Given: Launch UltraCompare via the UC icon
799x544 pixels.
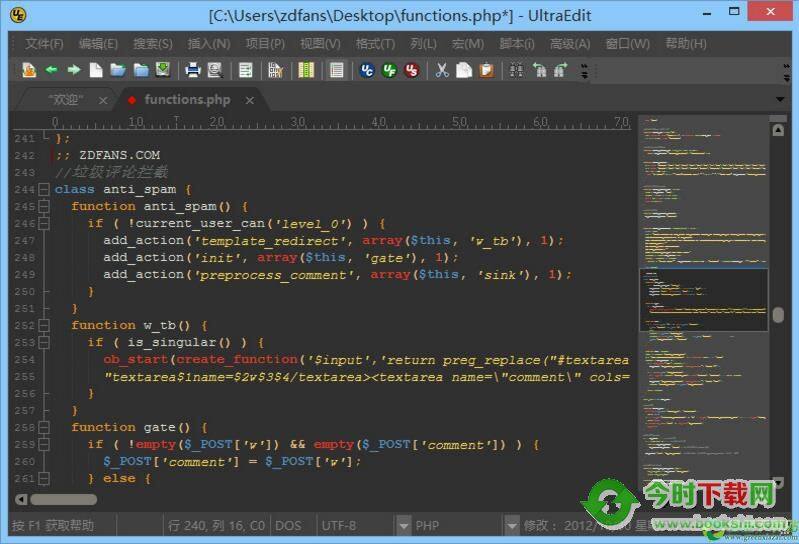Looking at the screenshot, I should [x=367, y=70].
